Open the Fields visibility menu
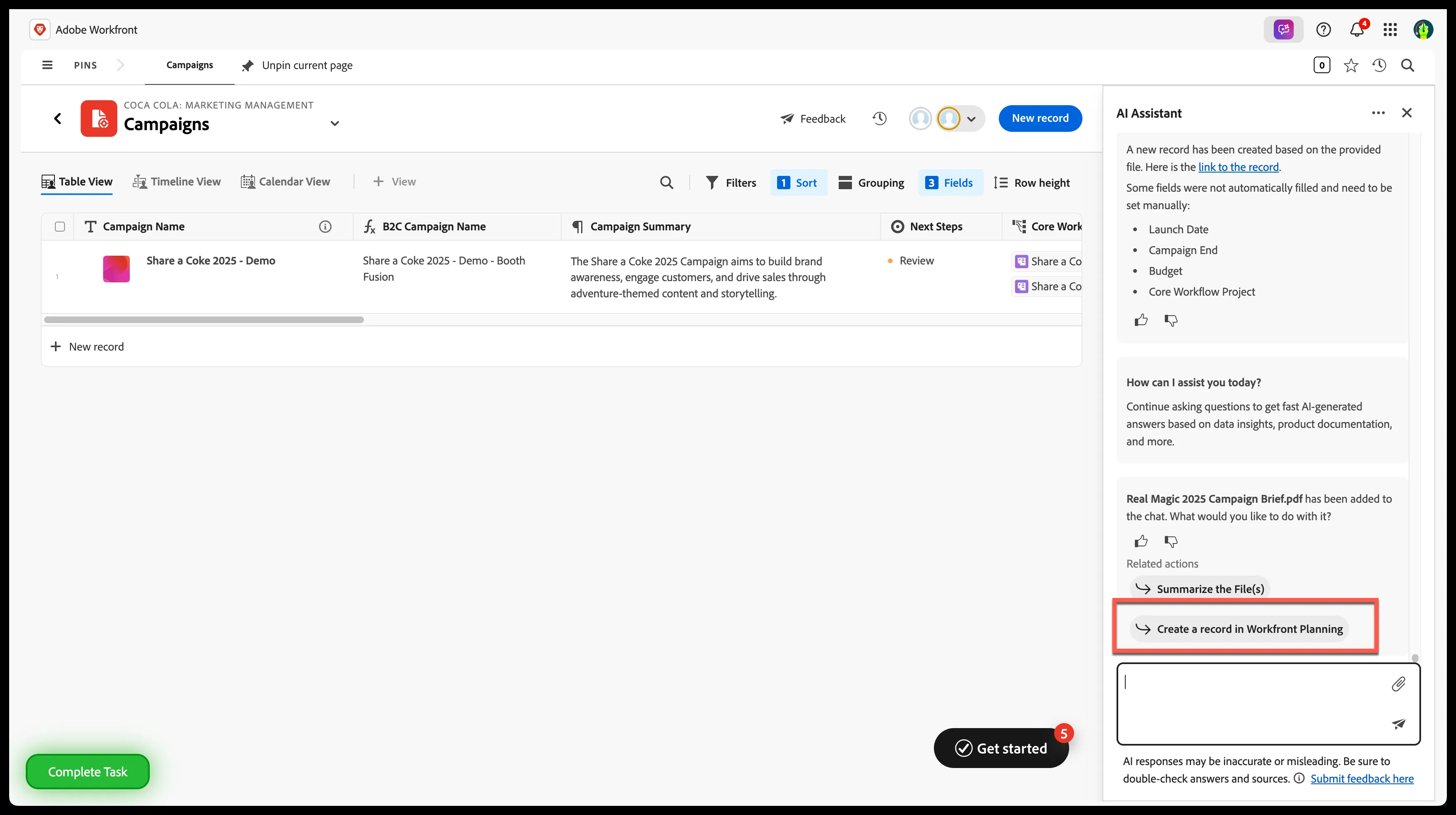The image size is (1456, 815). 950,183
